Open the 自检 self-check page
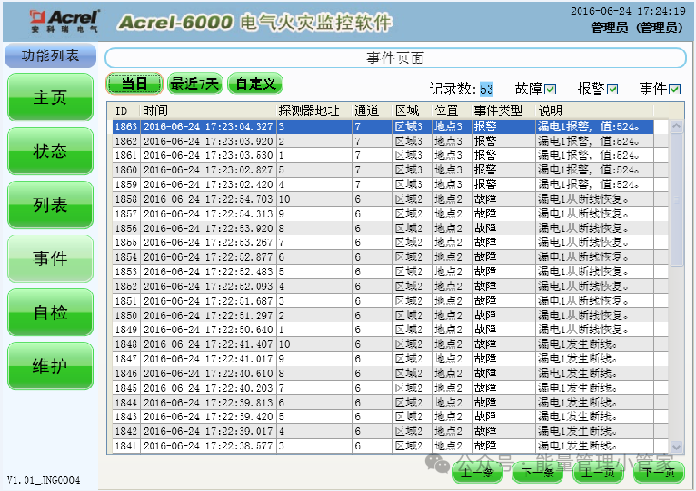 click(50, 312)
